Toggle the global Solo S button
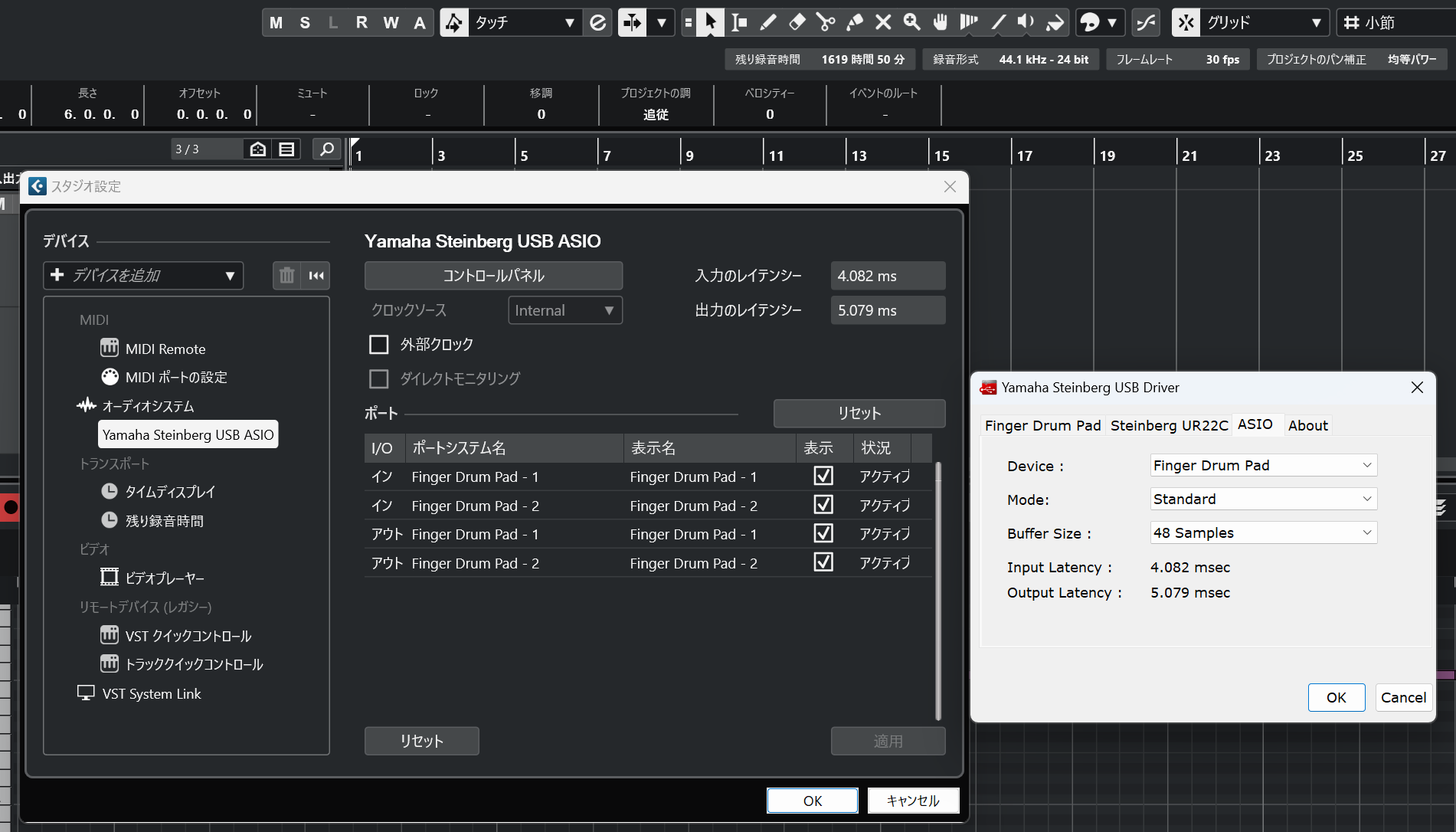Viewport: 1456px width, 832px height. [305, 22]
